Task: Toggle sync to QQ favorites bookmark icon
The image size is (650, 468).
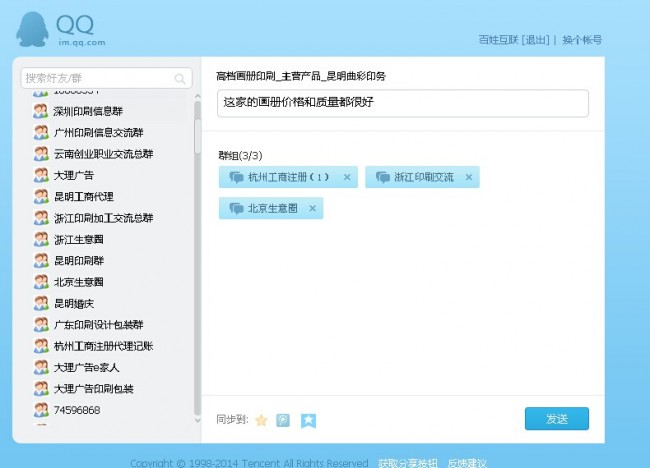Action: tap(308, 420)
